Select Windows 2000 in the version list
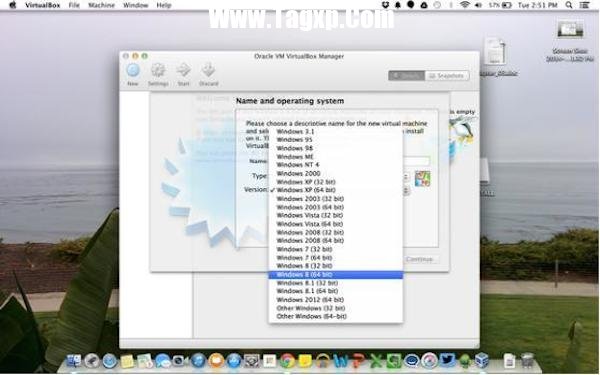This screenshot has height=375, width=600. 336,173
